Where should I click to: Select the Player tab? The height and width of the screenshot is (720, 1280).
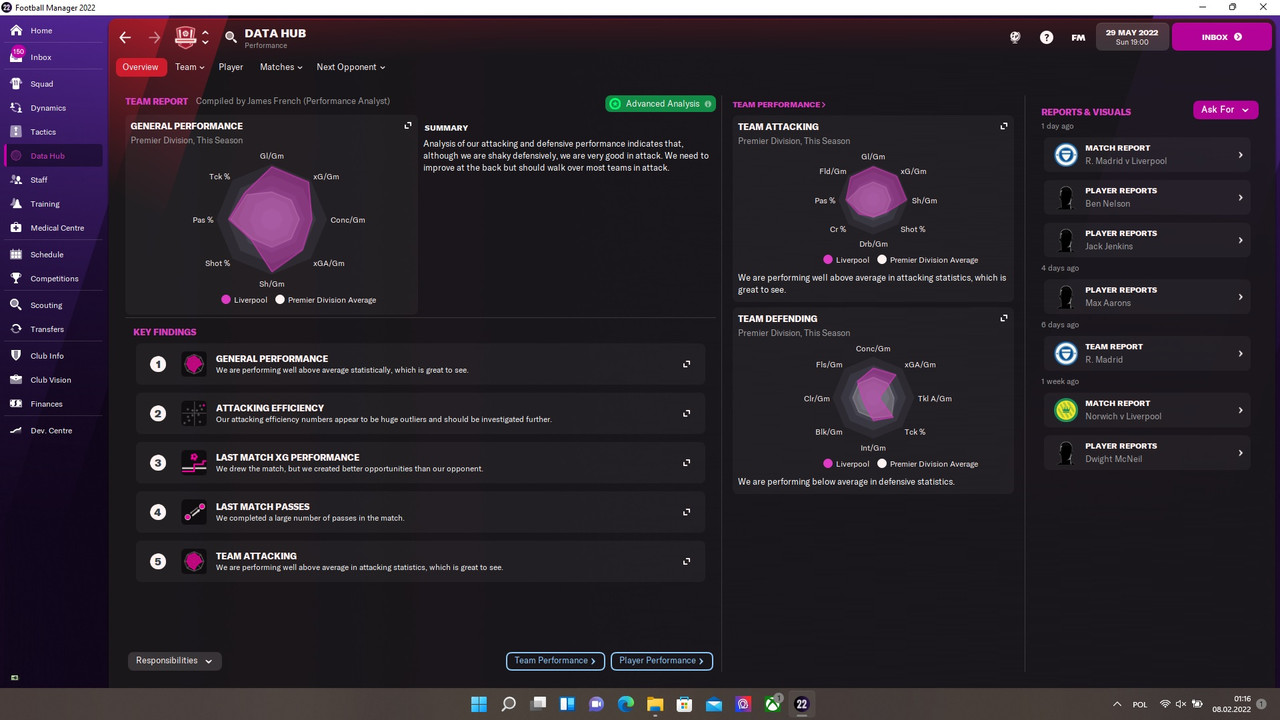[231, 67]
